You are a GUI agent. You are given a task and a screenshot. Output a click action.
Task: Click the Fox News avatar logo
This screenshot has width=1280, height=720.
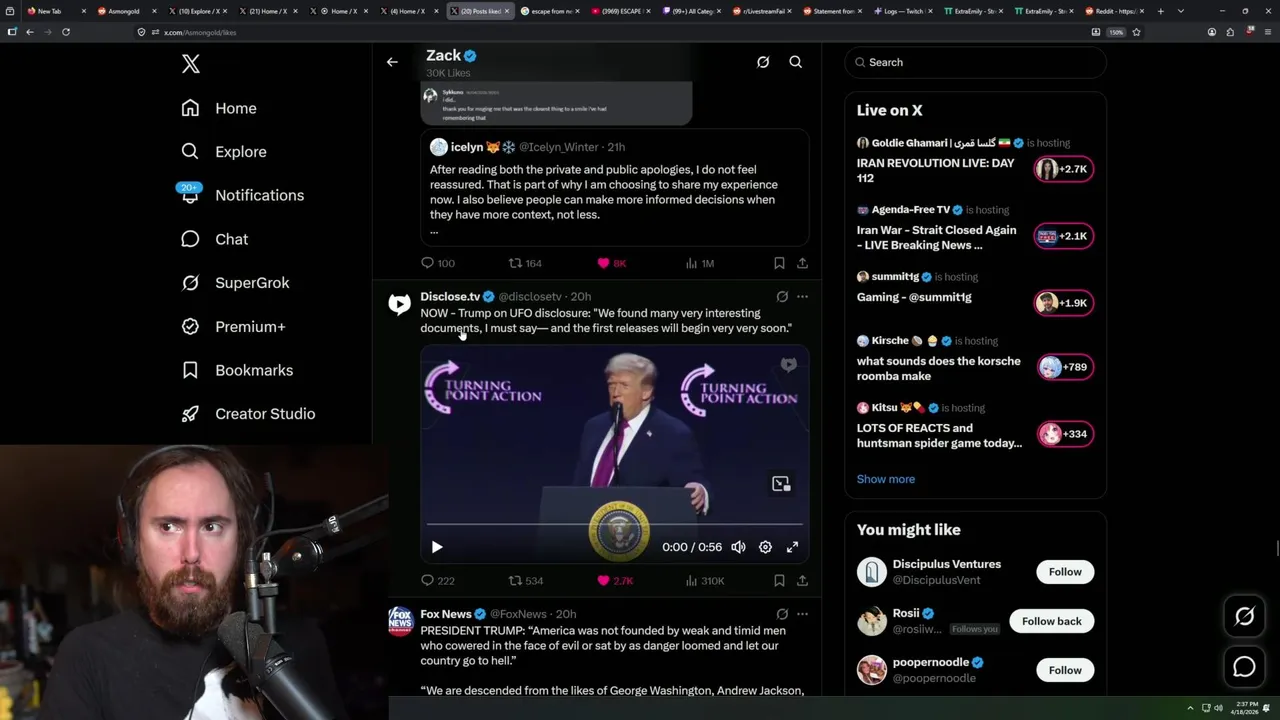coord(399,621)
